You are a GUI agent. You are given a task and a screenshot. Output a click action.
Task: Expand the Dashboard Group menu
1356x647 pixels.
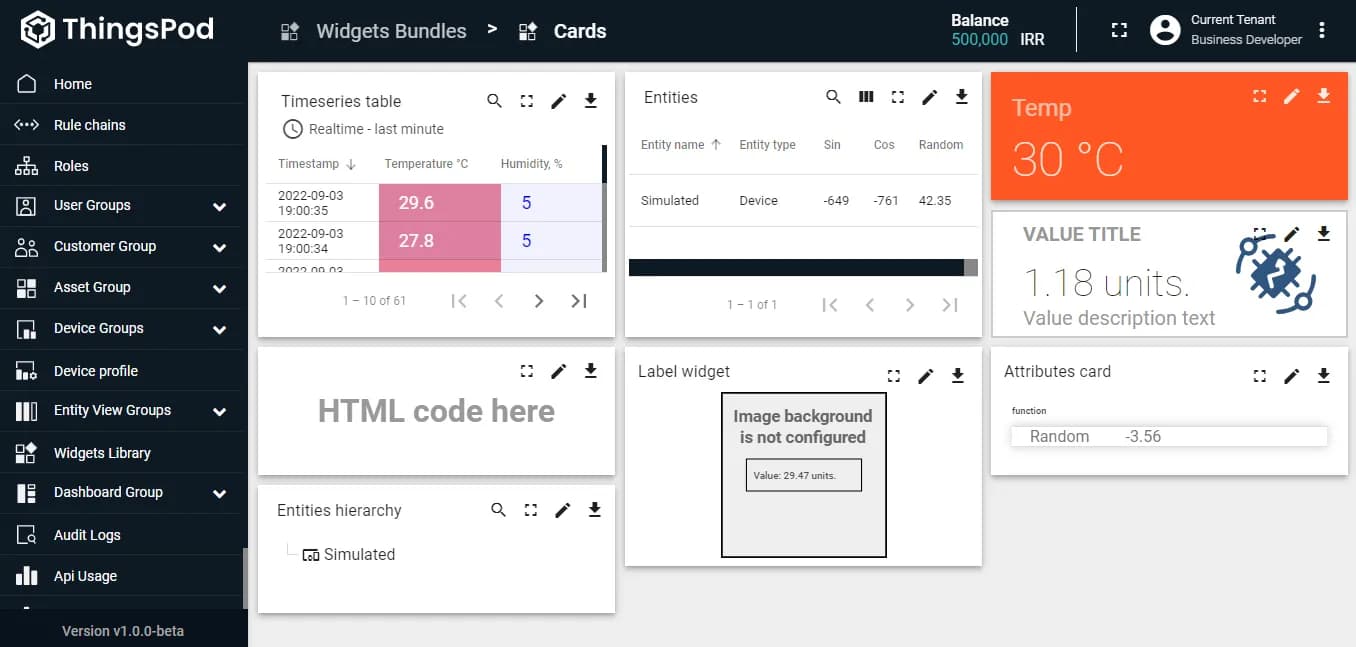click(x=219, y=493)
